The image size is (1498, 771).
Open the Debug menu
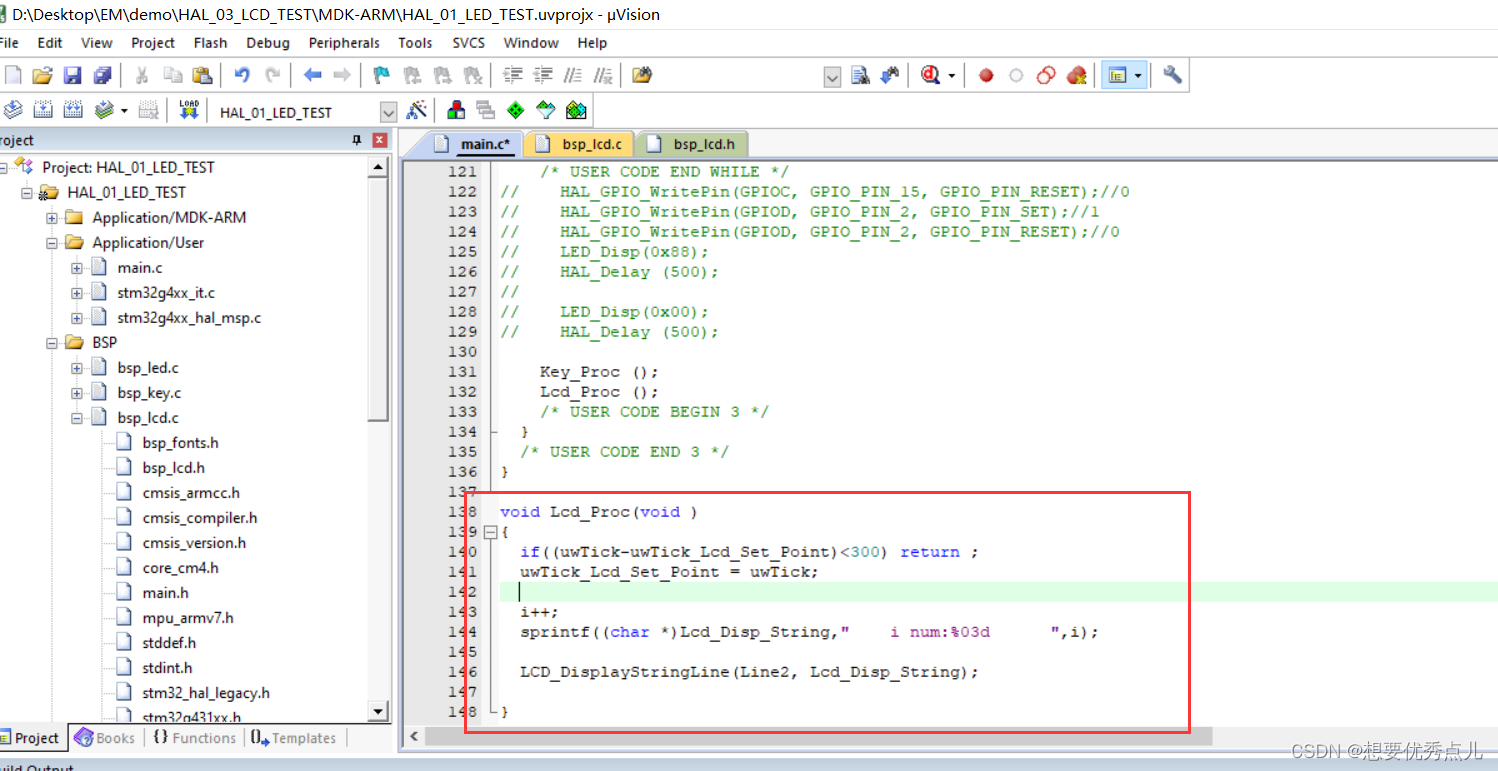pyautogui.click(x=267, y=43)
